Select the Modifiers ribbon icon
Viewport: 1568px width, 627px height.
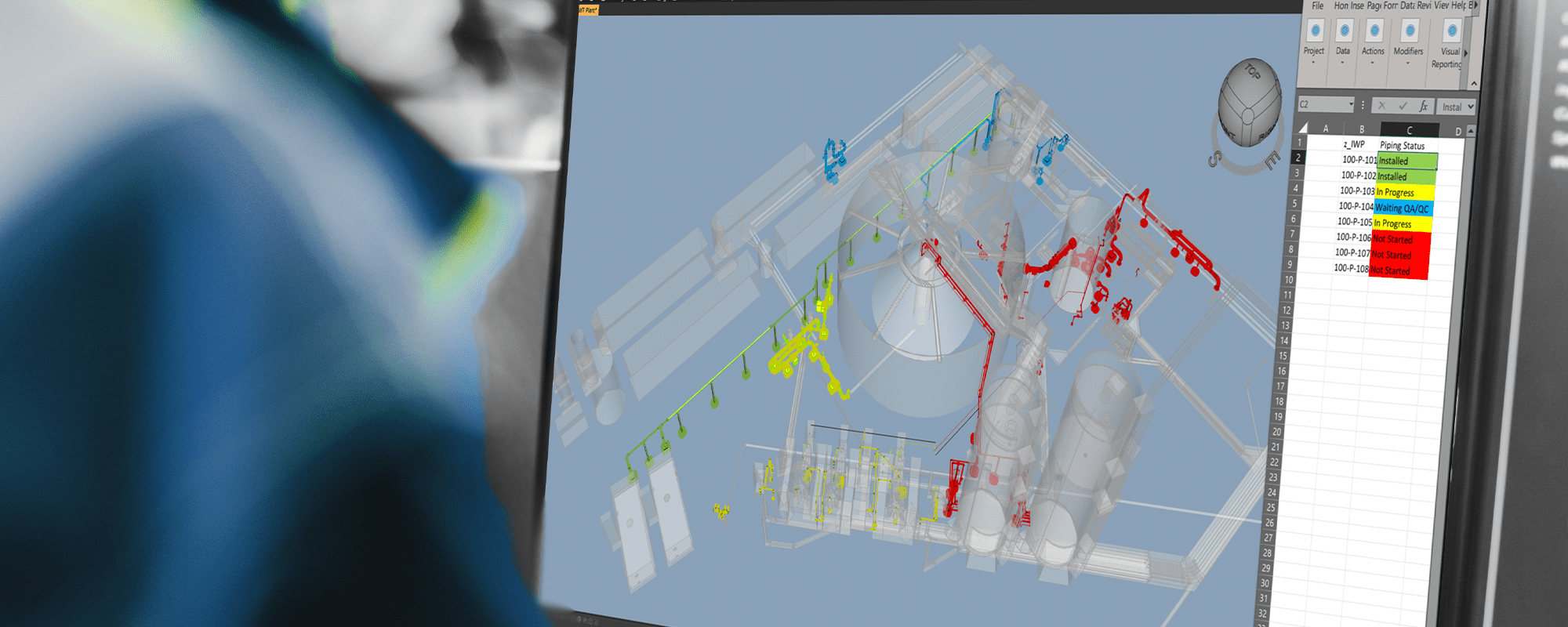1409,31
